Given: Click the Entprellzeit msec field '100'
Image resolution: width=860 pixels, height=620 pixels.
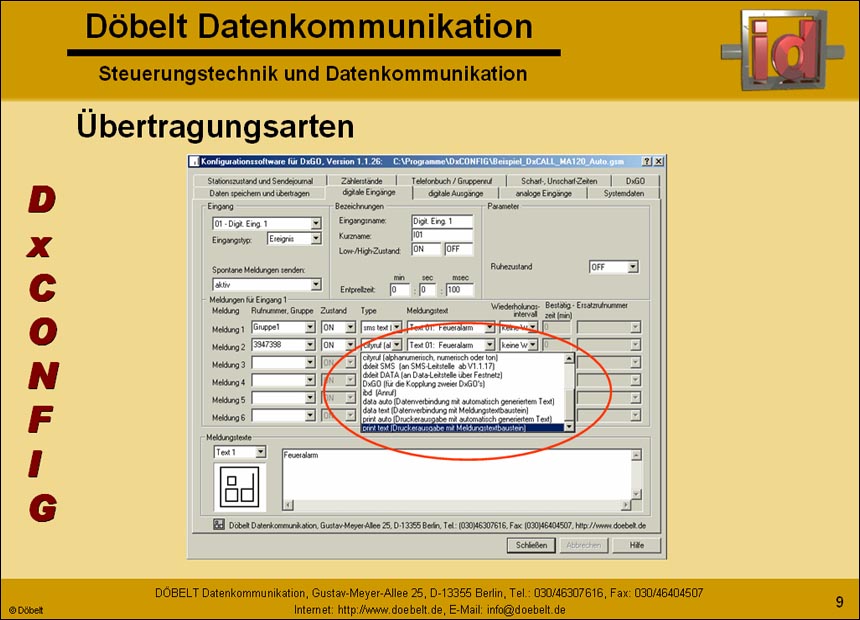Looking at the screenshot, I should tap(460, 290).
